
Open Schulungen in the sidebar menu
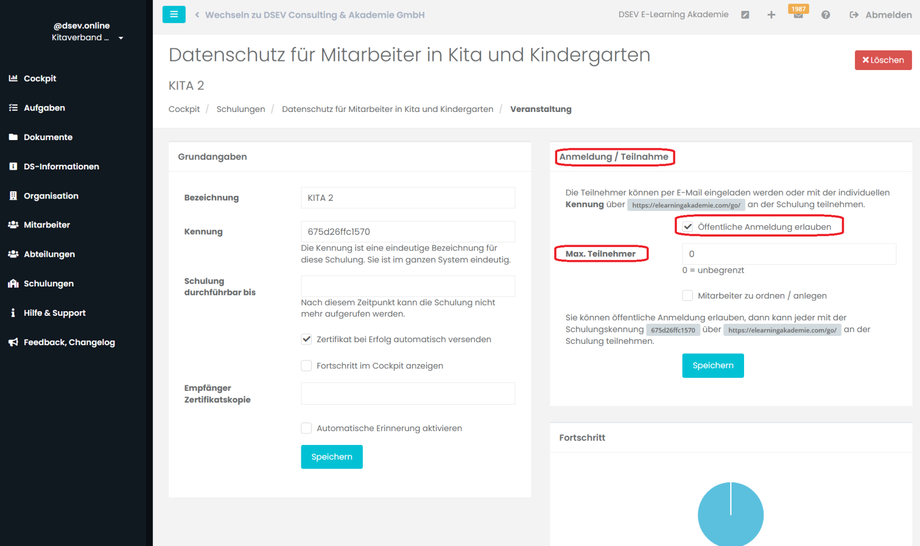[48, 284]
